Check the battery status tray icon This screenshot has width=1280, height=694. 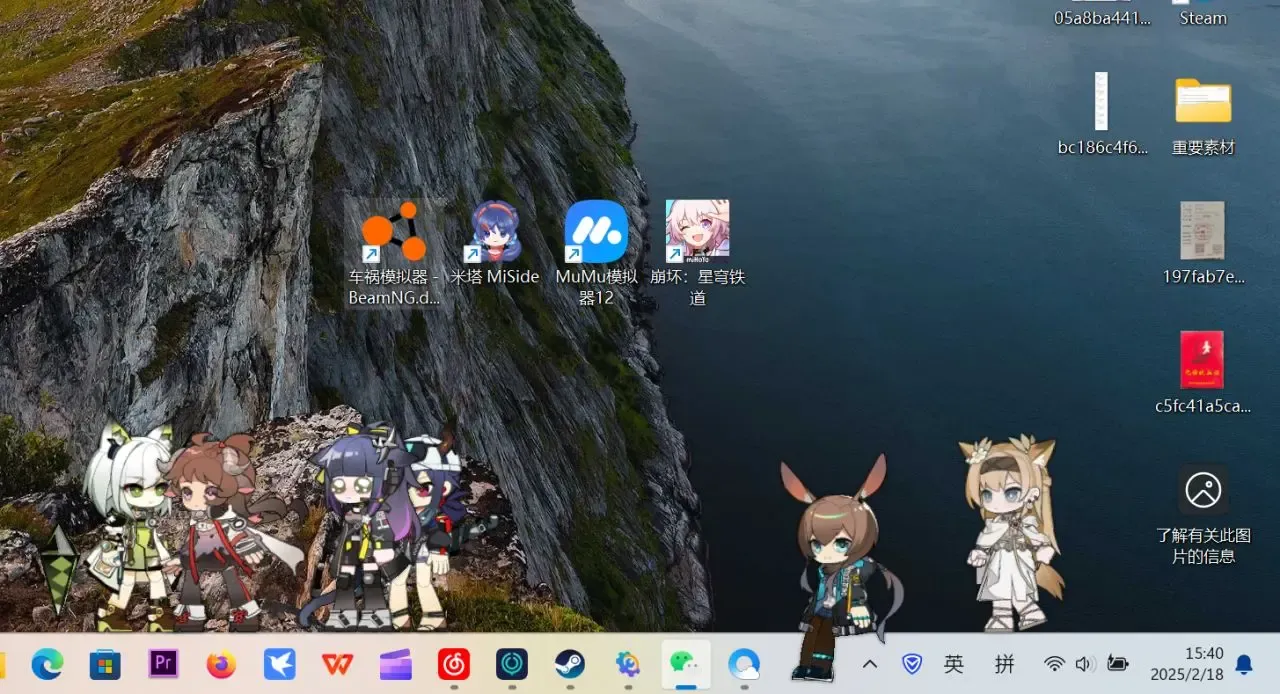[x=1118, y=664]
